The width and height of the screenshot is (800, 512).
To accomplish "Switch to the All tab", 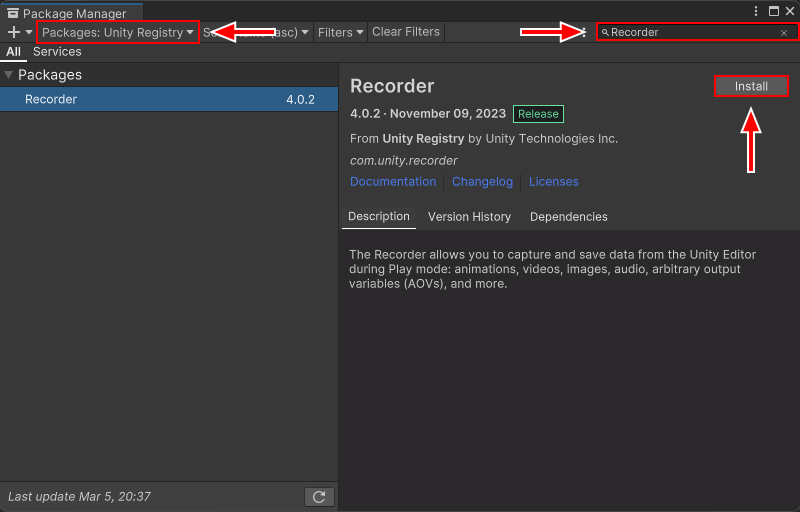I will (x=13, y=52).
